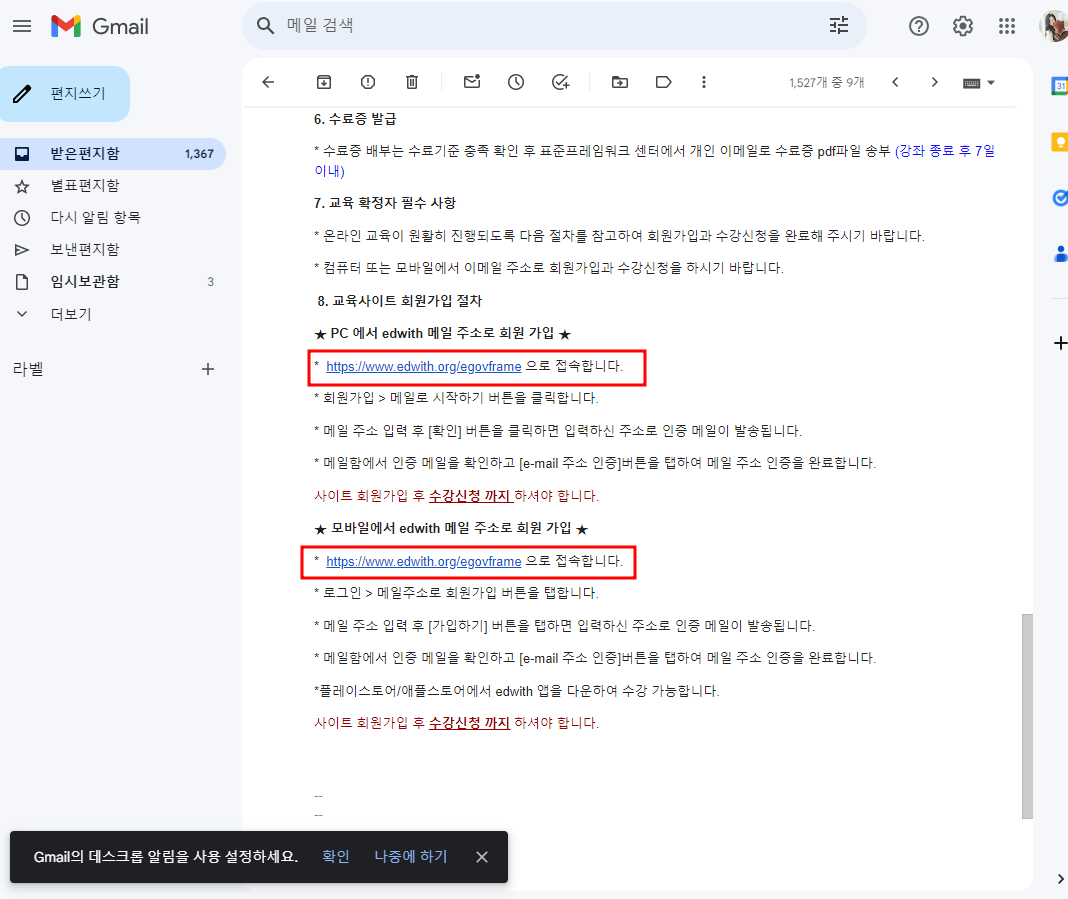Open search options filter icon
The image size is (1068, 899).
[x=838, y=26]
